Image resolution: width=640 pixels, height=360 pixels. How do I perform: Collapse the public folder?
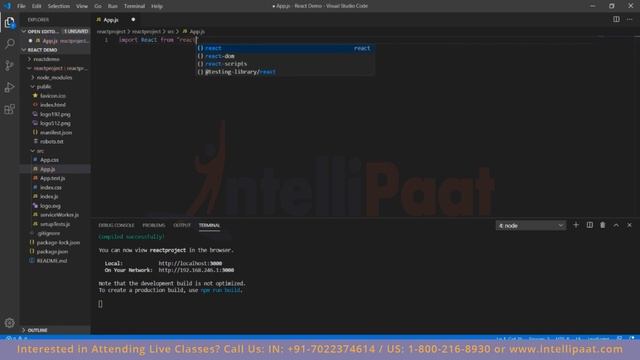click(x=55, y=87)
